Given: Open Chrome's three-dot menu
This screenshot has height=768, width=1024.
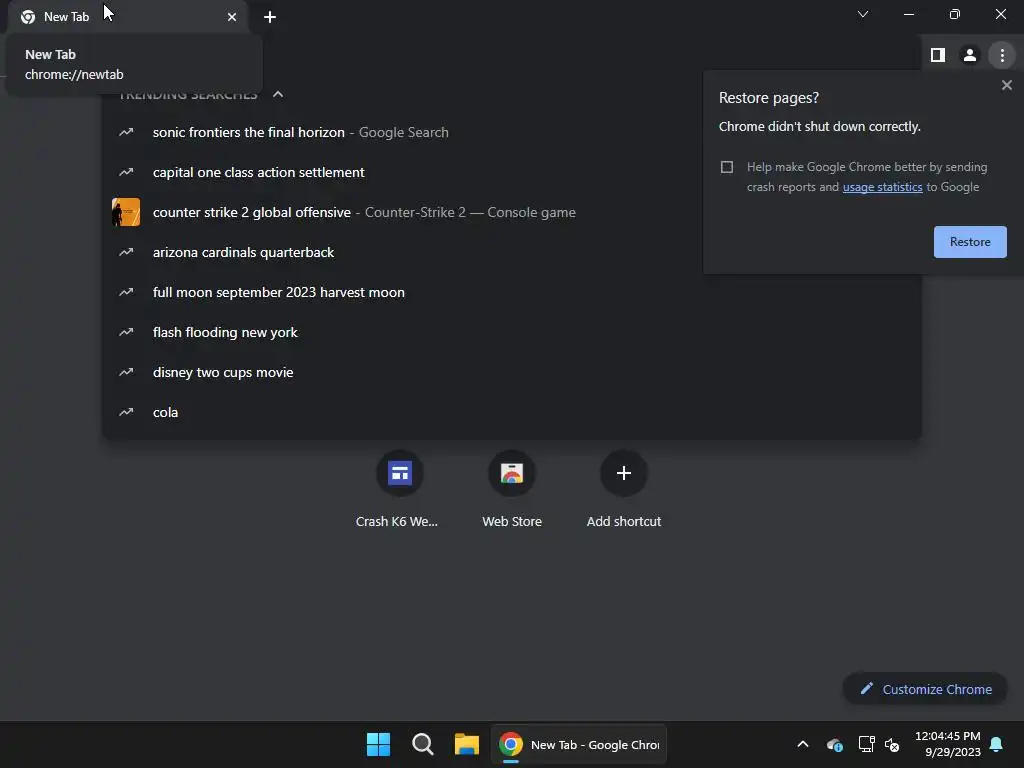Looking at the screenshot, I should click(1002, 55).
